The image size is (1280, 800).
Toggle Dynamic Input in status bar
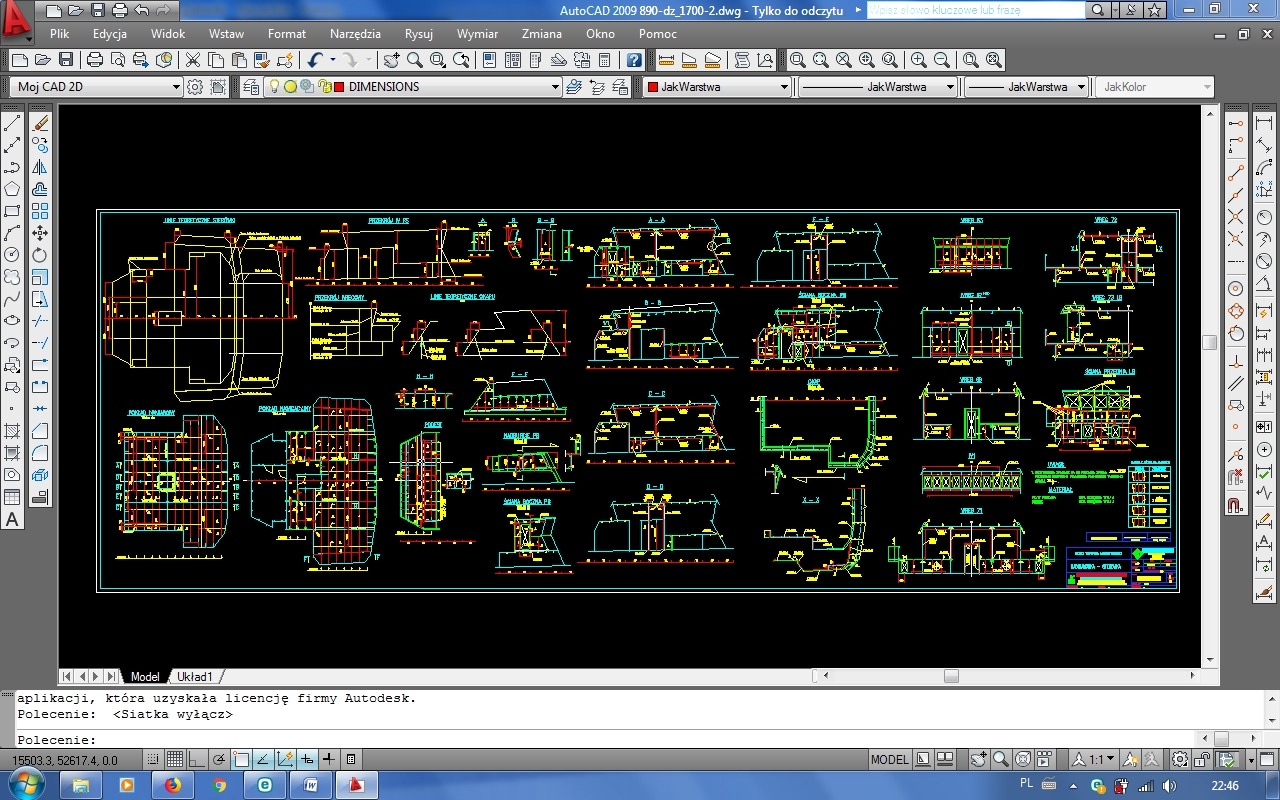(x=307, y=759)
